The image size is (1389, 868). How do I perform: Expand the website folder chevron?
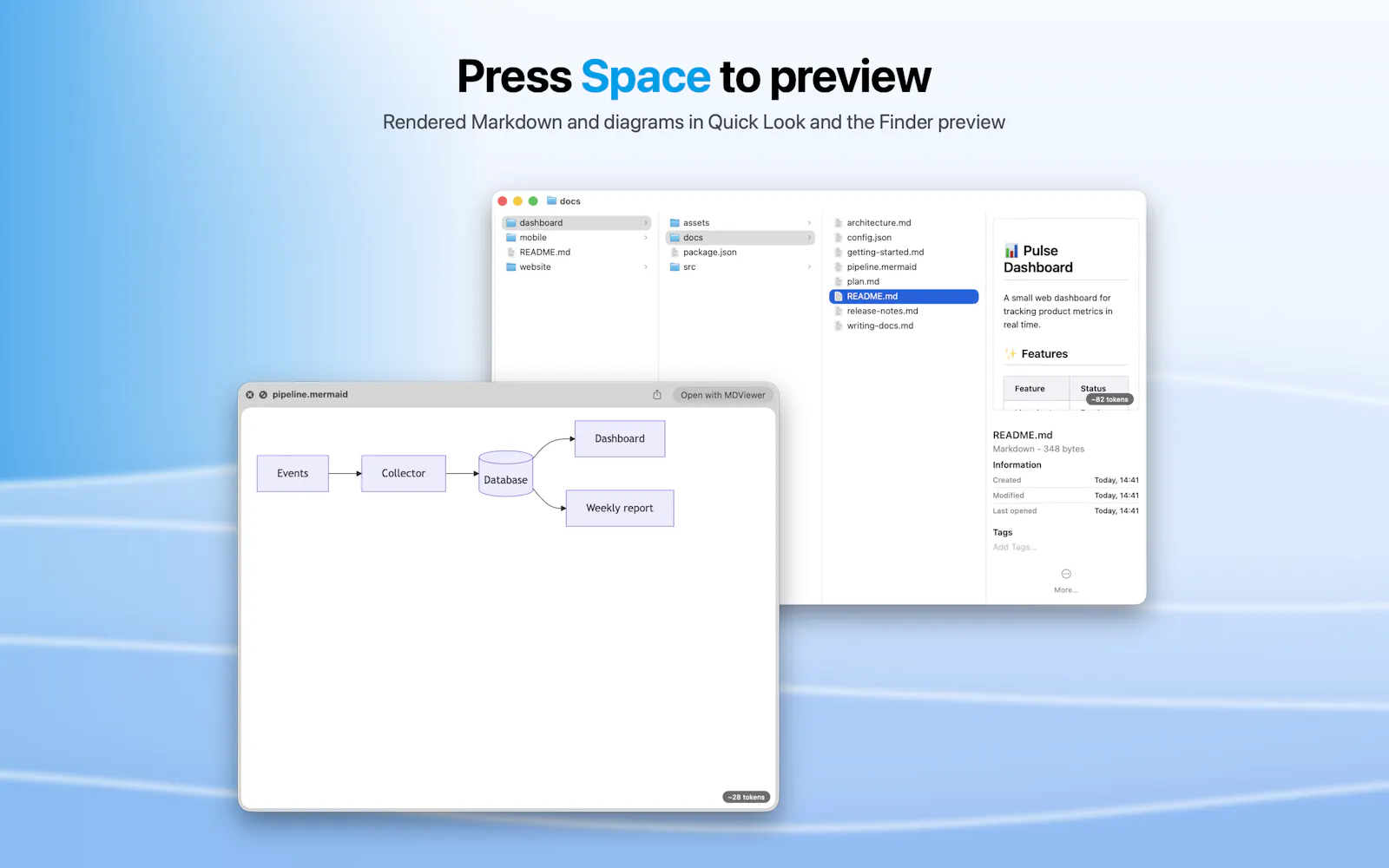645,267
